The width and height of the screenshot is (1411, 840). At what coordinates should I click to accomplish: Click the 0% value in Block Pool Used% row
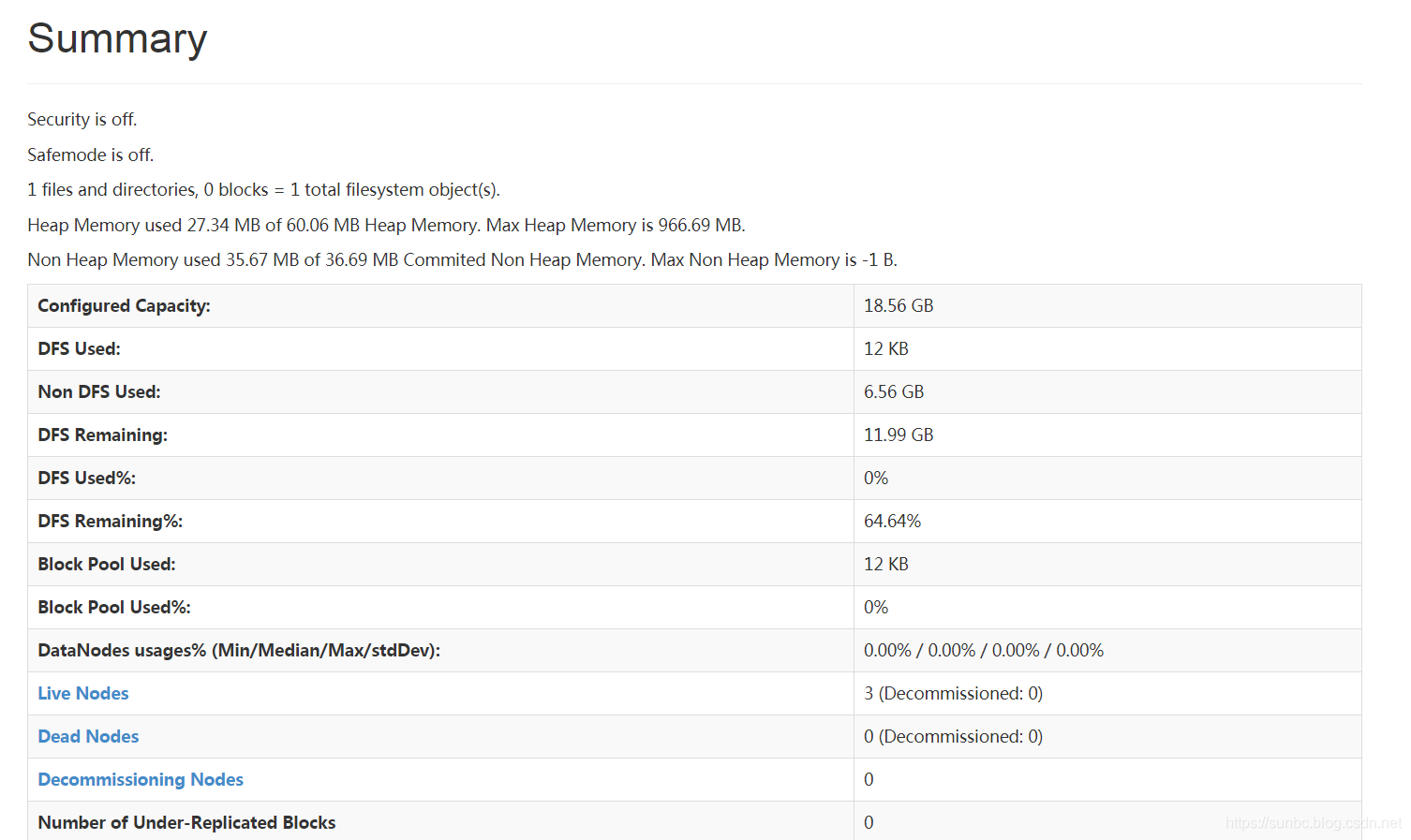(x=876, y=607)
